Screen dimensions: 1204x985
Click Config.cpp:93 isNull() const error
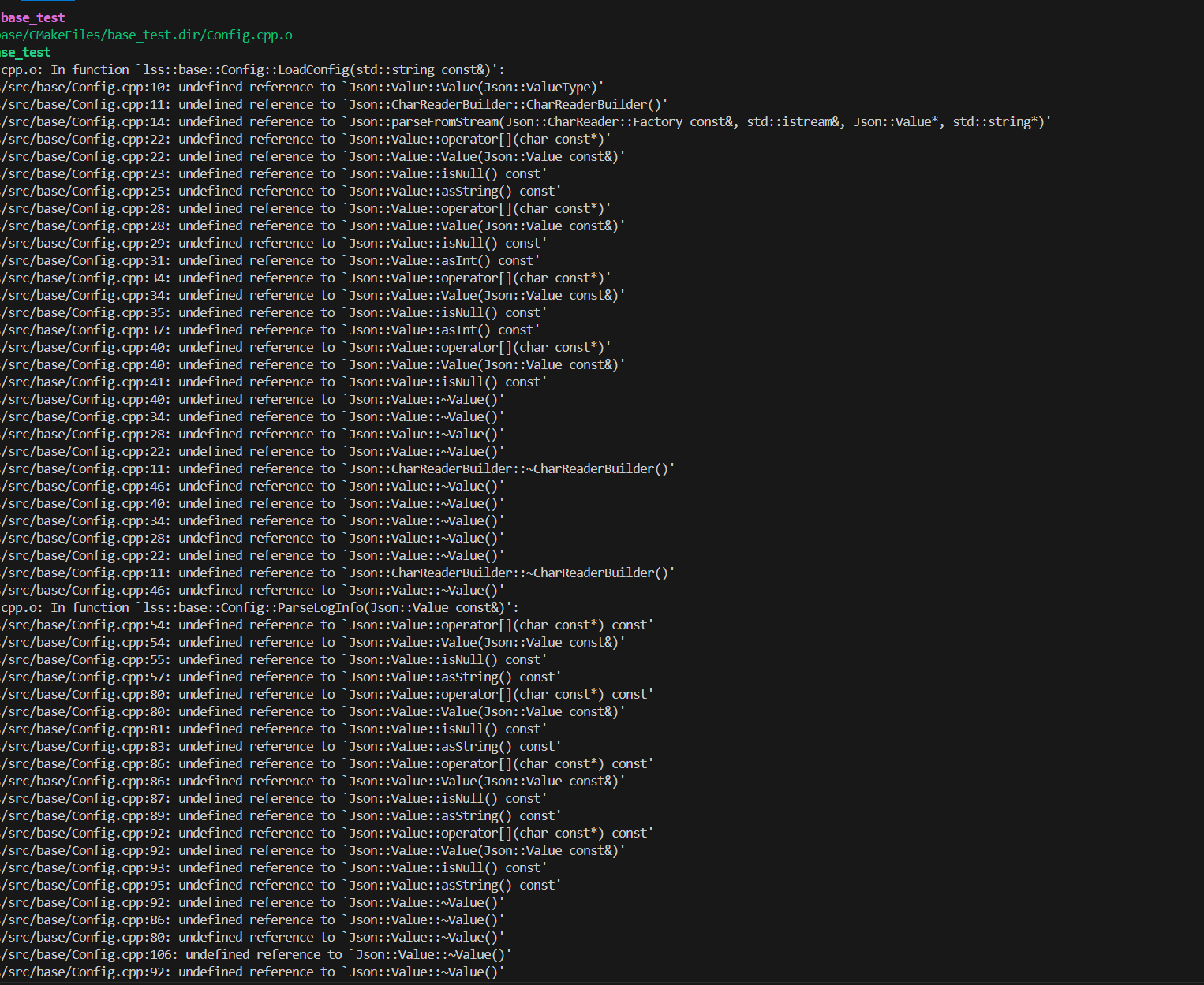(274, 867)
